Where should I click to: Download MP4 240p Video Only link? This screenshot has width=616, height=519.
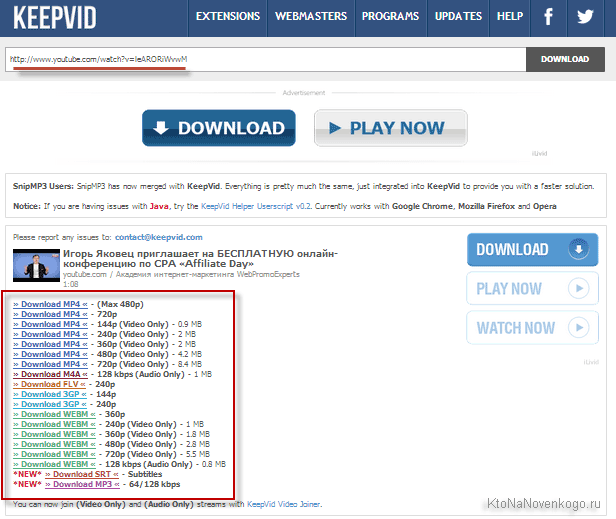[x=50, y=334]
